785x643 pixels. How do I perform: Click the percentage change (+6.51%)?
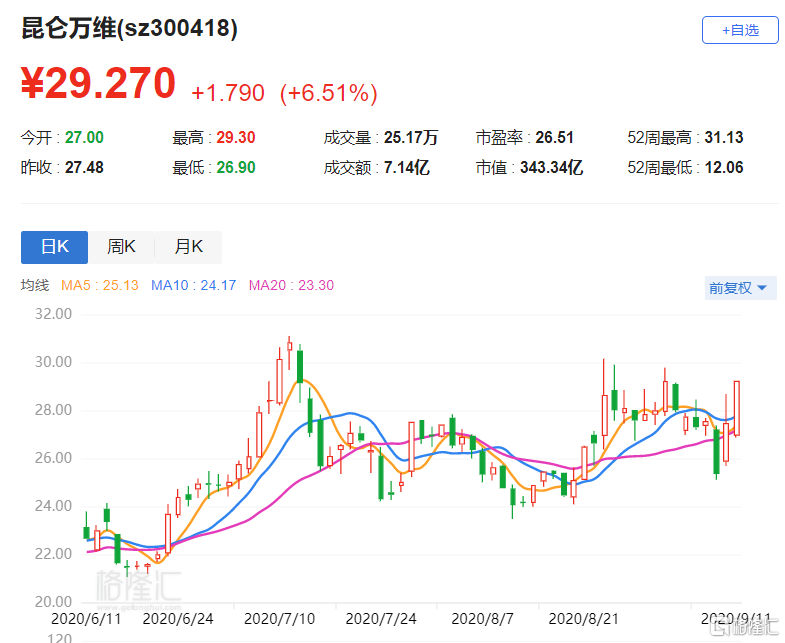[328, 93]
